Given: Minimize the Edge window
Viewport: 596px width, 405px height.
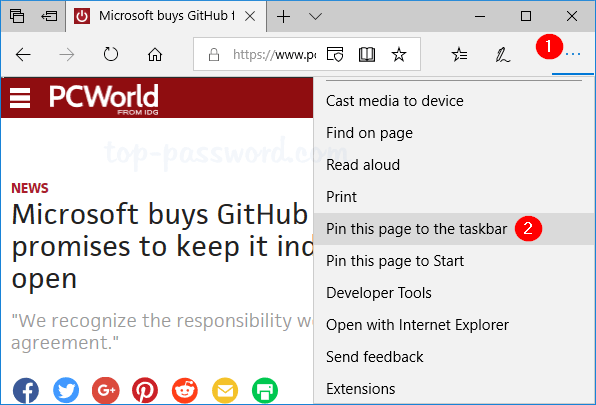Looking at the screenshot, I should [480, 16].
